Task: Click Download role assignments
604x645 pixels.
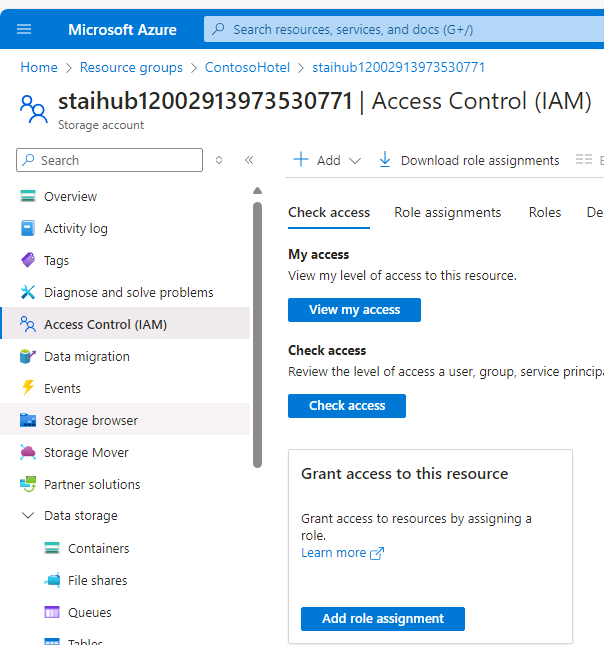Action: coord(469,160)
